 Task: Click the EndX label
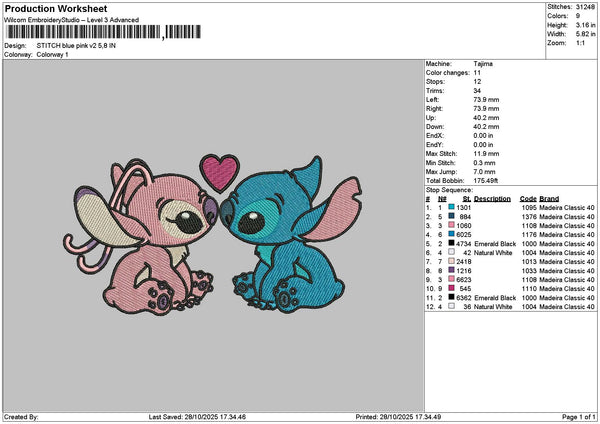coord(435,135)
